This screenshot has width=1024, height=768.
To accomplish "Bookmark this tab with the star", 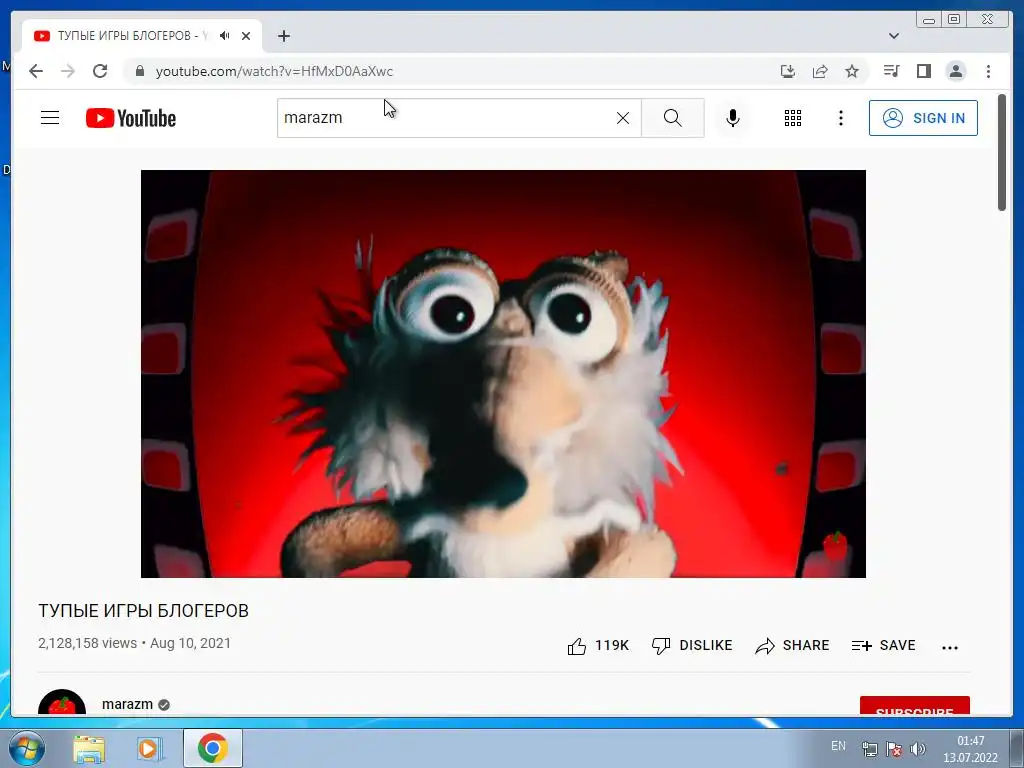I will click(852, 71).
